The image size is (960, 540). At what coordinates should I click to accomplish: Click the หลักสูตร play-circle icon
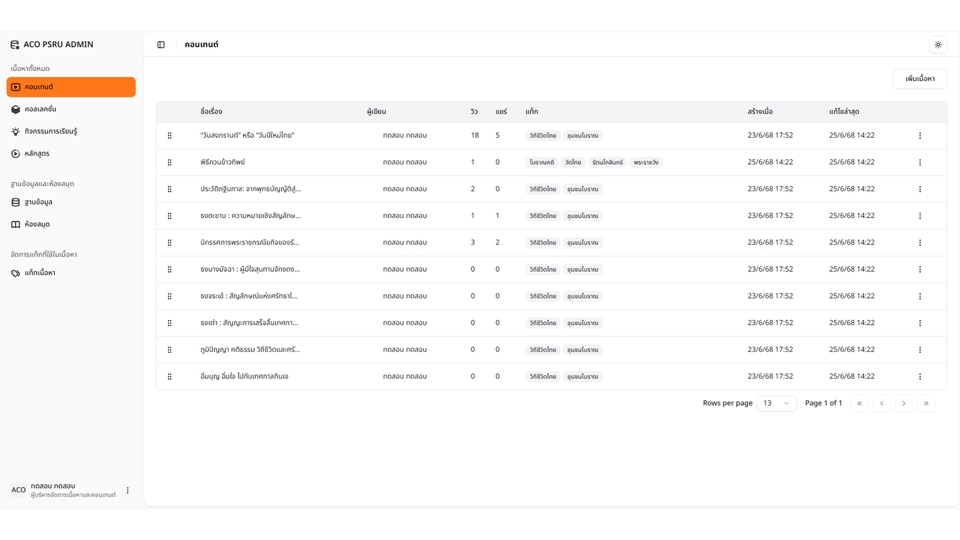(16, 154)
